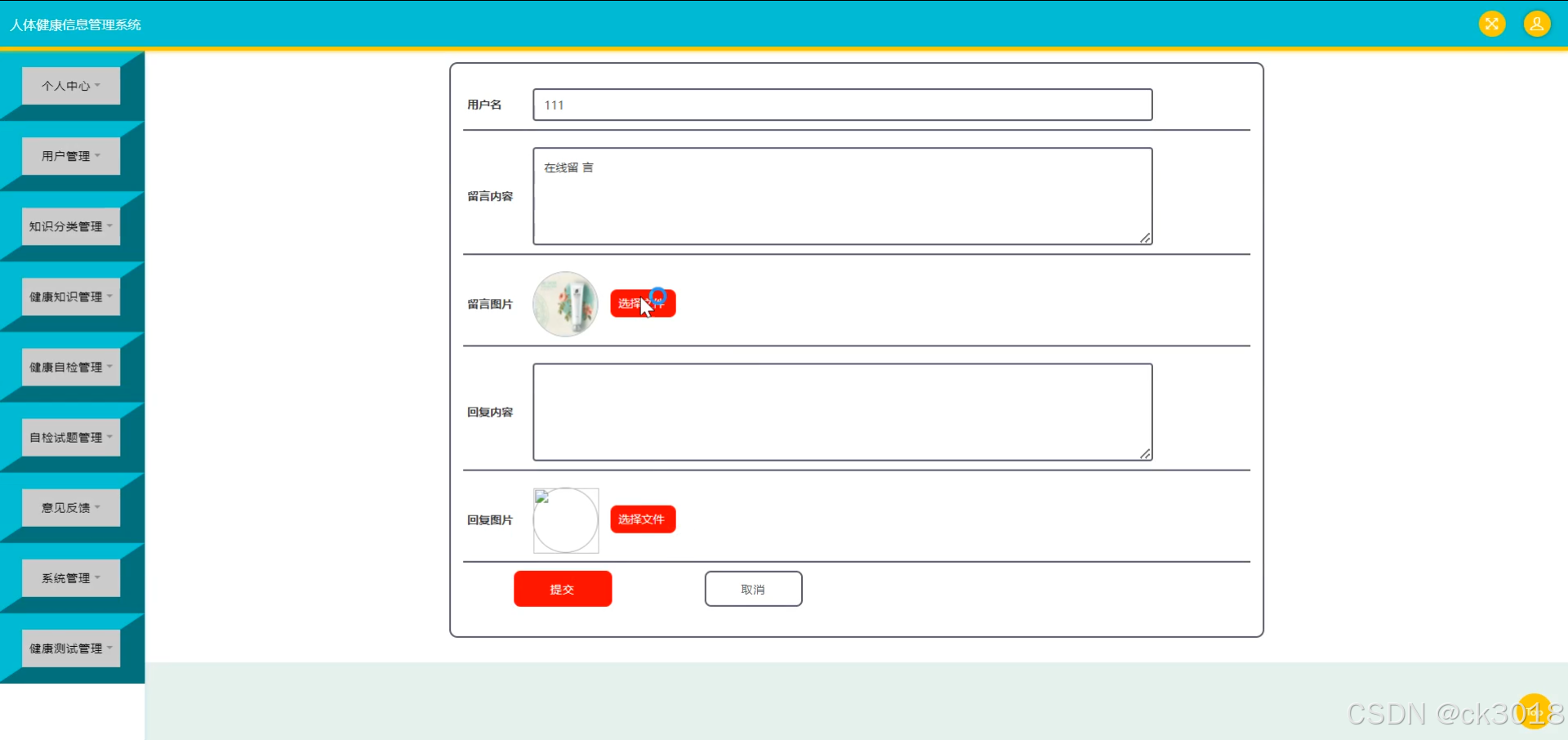
Task: Submit the form with 提交 button
Action: point(563,589)
